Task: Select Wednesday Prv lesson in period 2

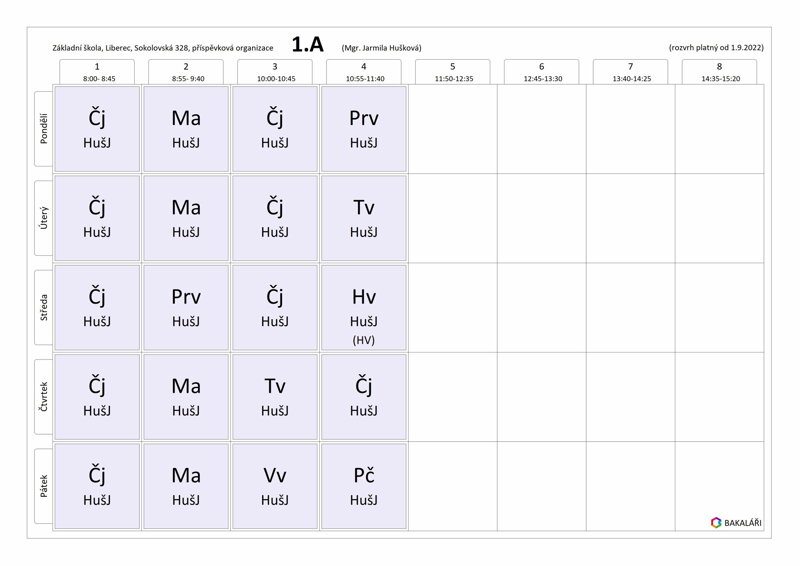Action: [186, 307]
